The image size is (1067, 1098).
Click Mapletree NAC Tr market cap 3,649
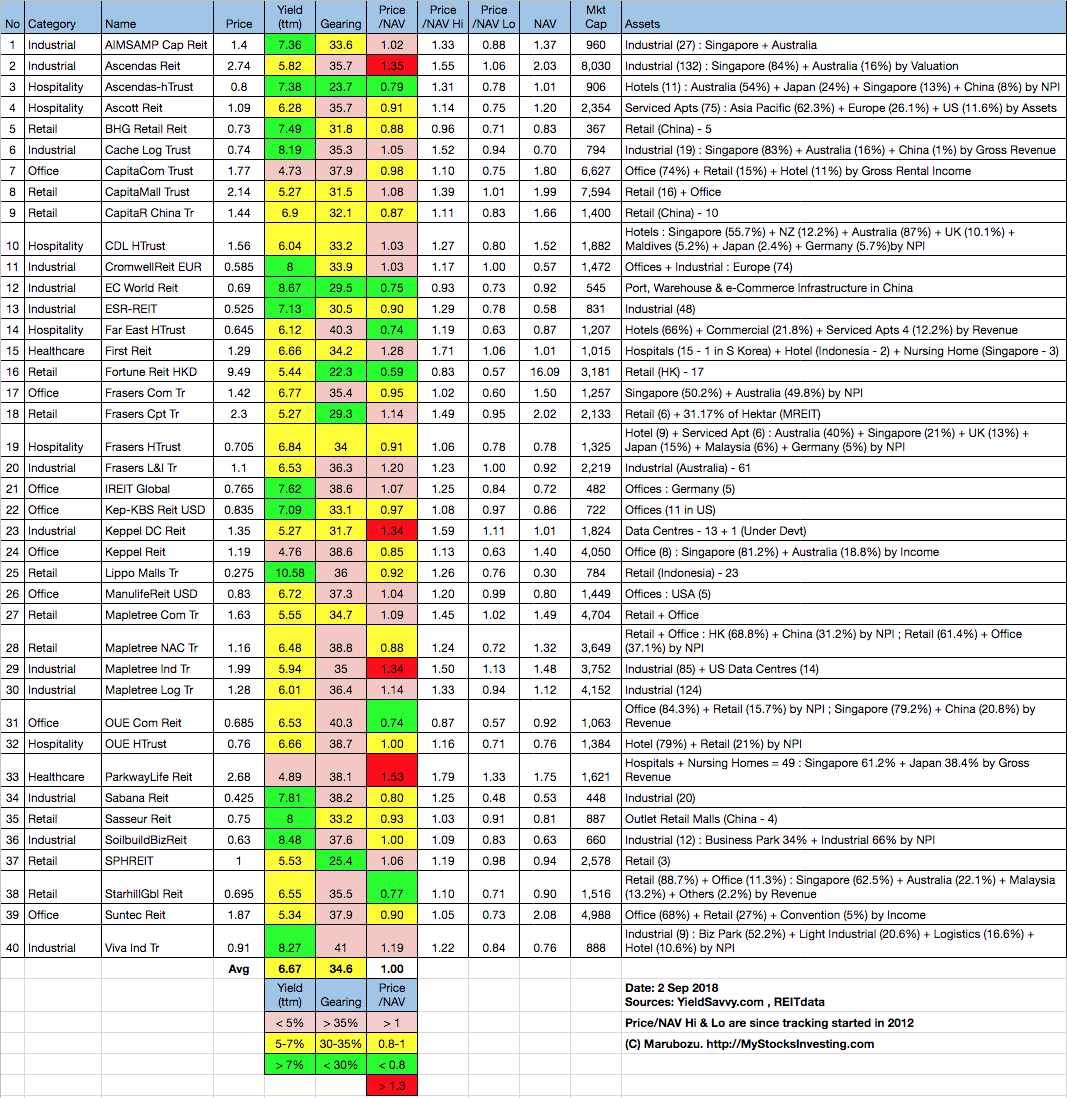[x=596, y=641]
